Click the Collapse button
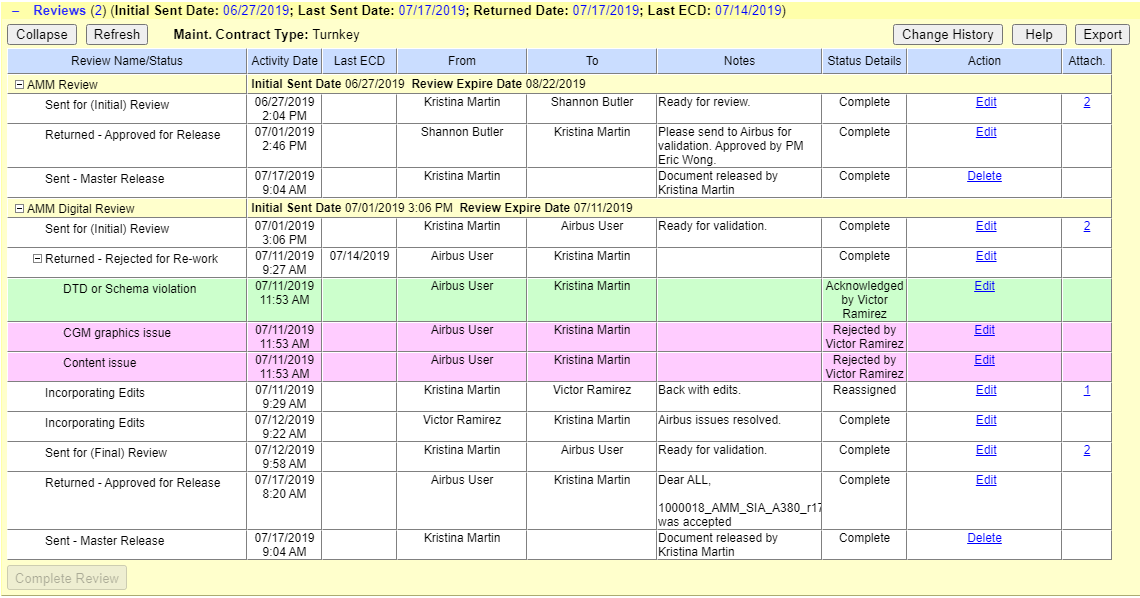The height and width of the screenshot is (598, 1140). 41,35
